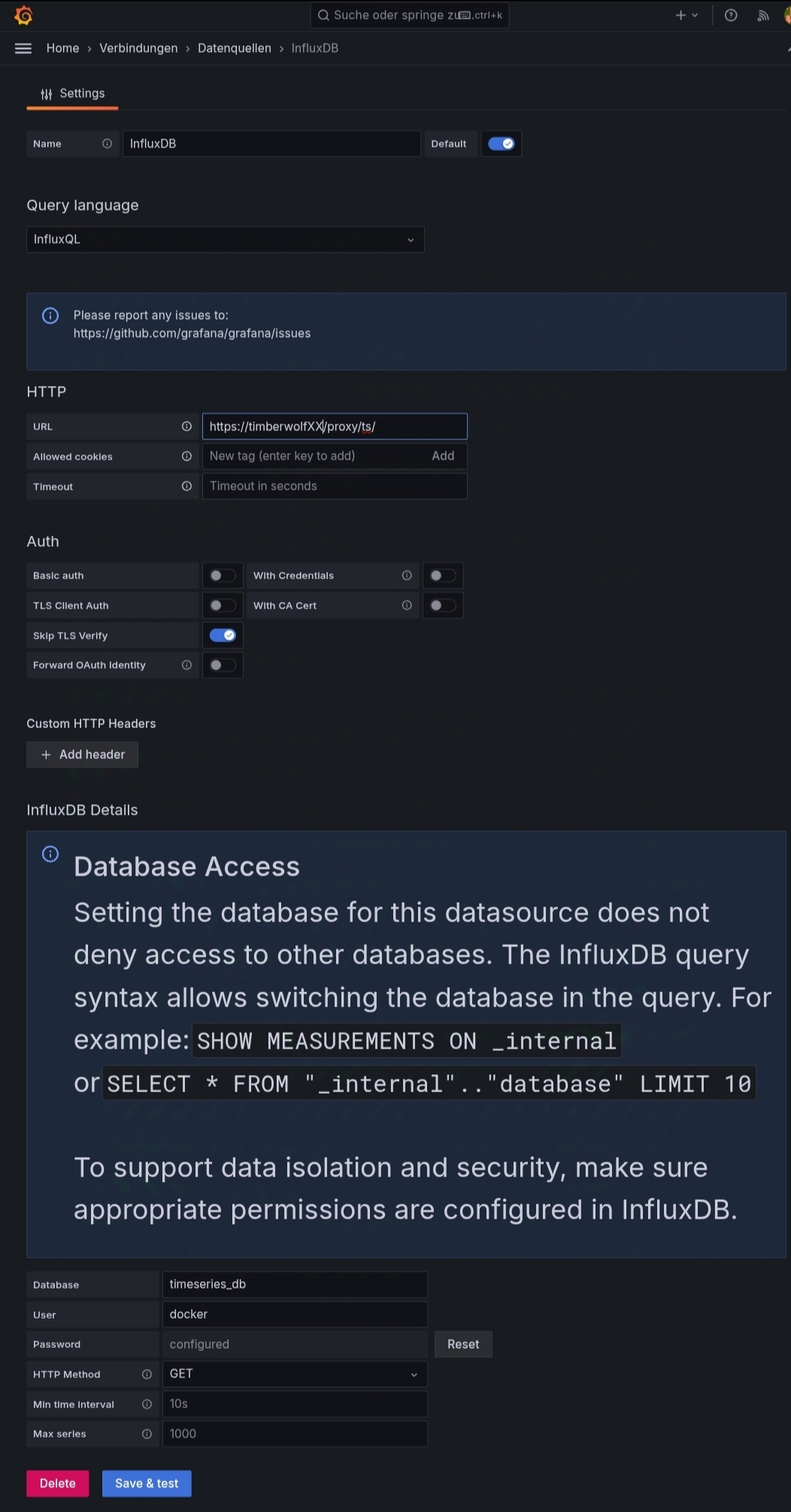
Task: Click the user avatar in the top corner
Action: tap(787, 15)
